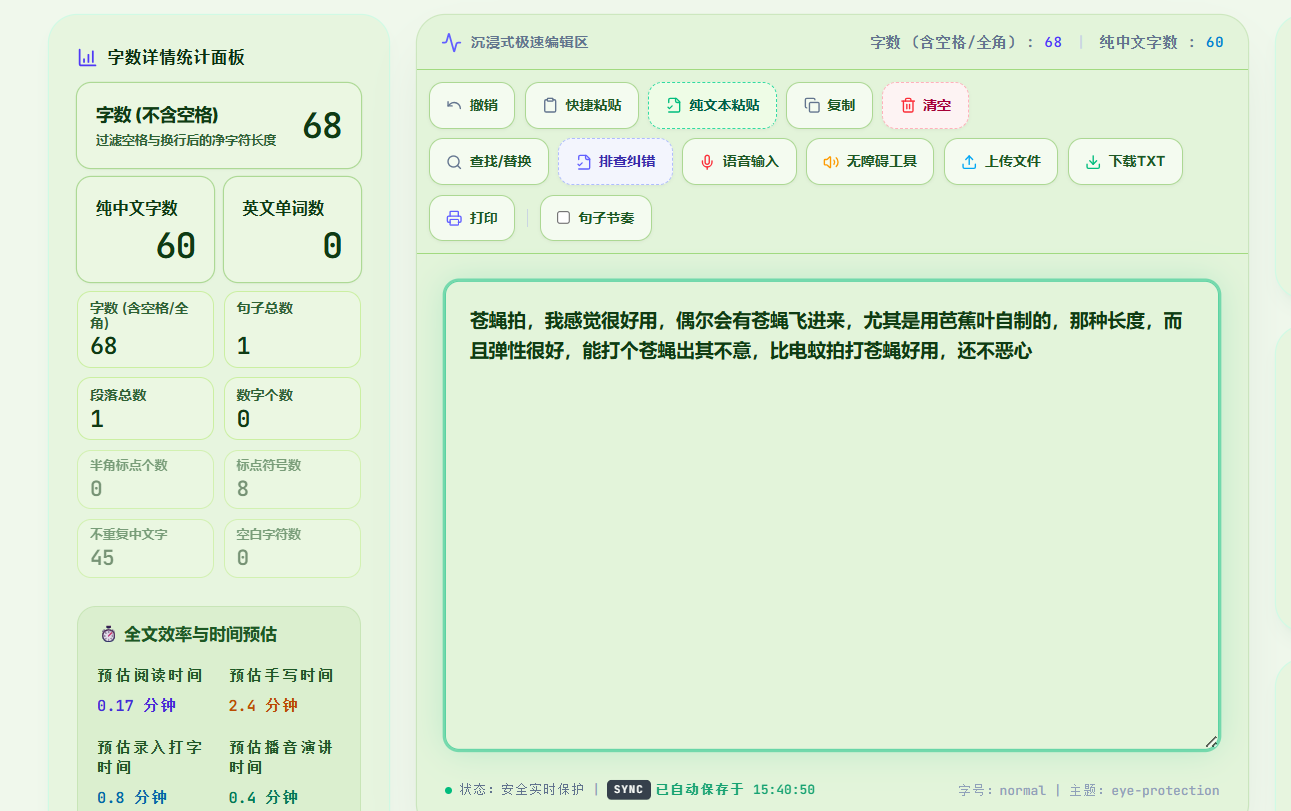Click the download icon beside 下载TXT
This screenshot has height=811, width=1291.
[x=1093, y=161]
